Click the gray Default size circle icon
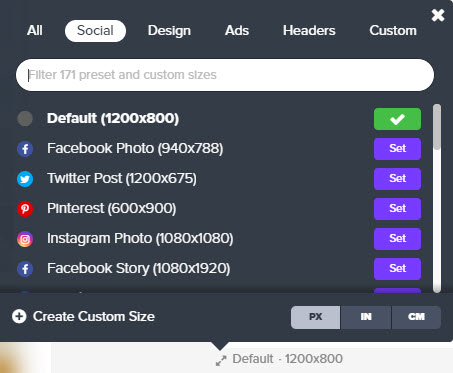The height and width of the screenshot is (373, 453). coord(25,119)
